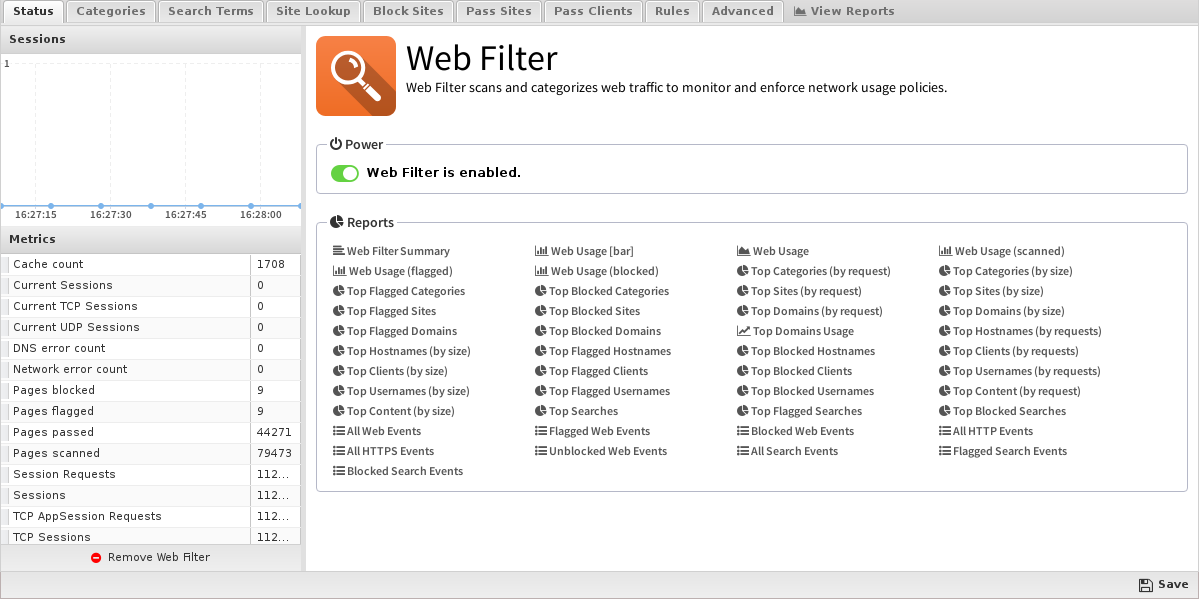The image size is (1199, 599).
Task: Click the pie icon beside Top Flagged Categories
Action: (x=339, y=291)
